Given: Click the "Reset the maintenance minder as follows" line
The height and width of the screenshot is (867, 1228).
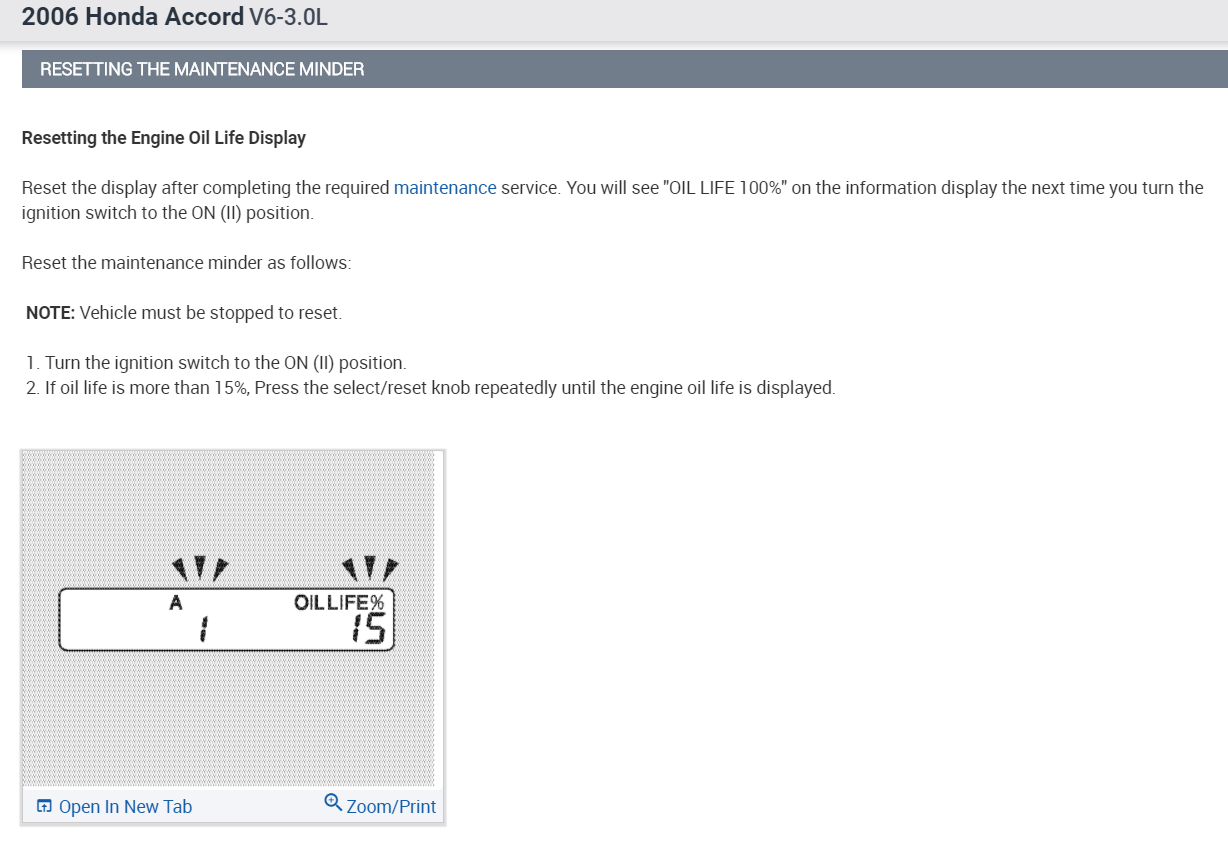Looking at the screenshot, I should [186, 263].
